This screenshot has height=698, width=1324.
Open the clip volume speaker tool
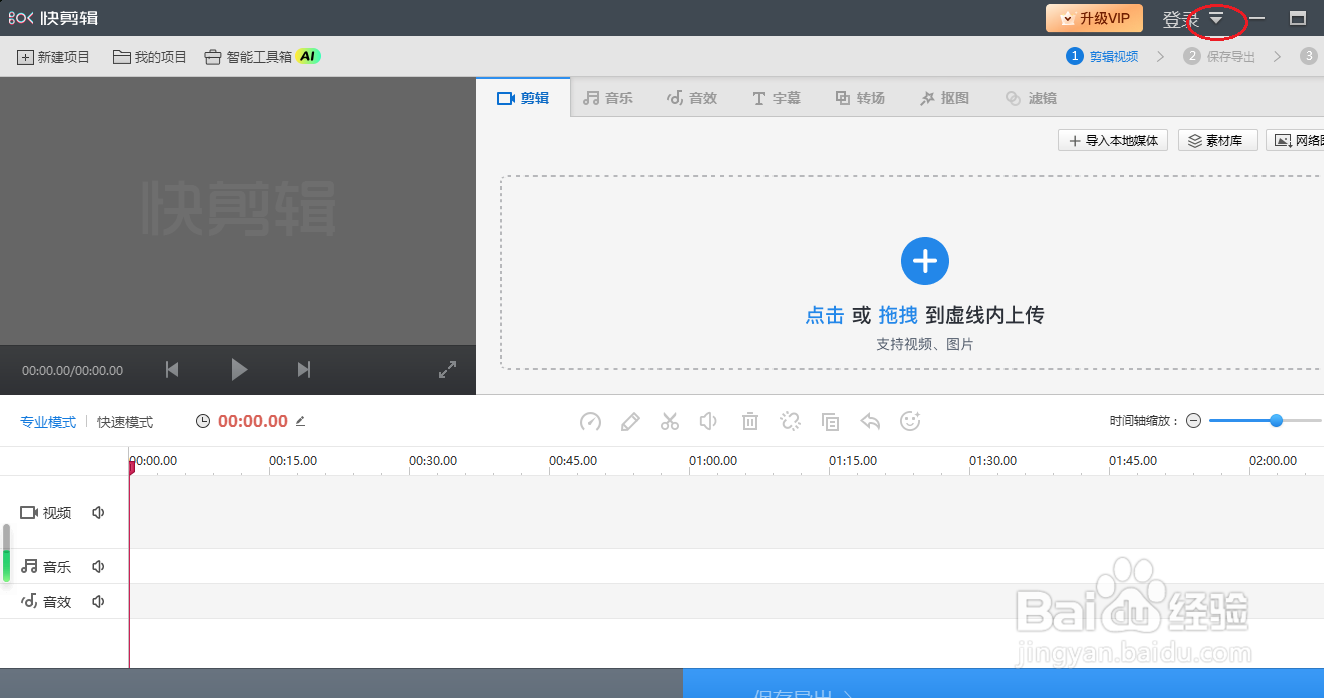click(x=709, y=421)
